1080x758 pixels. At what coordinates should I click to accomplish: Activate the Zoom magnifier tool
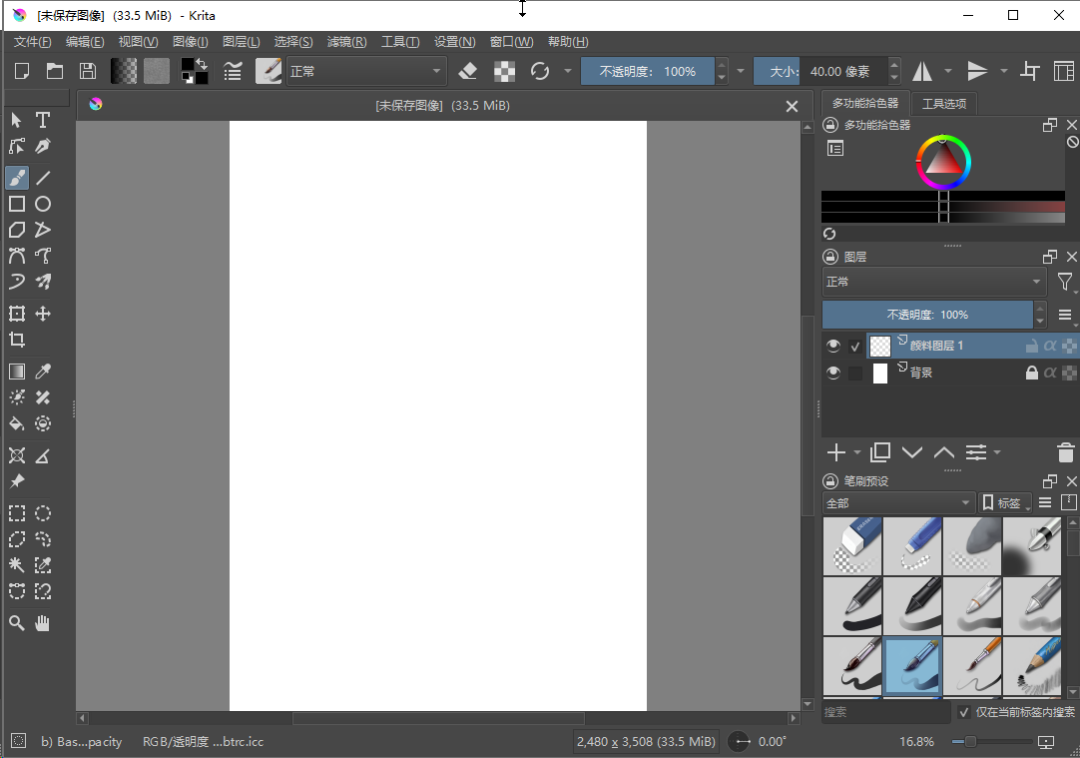[17, 623]
